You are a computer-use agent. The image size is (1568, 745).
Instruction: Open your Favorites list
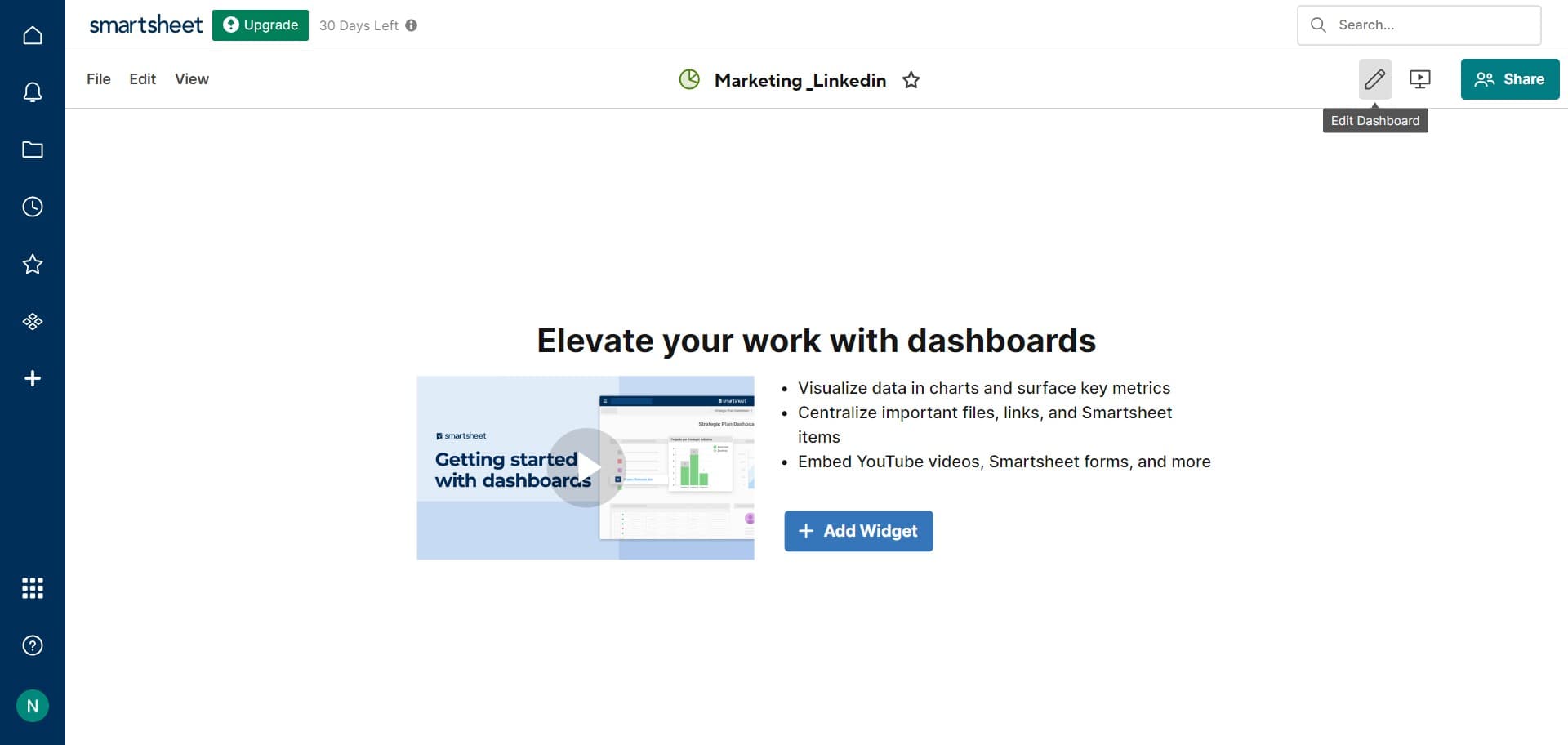click(33, 263)
